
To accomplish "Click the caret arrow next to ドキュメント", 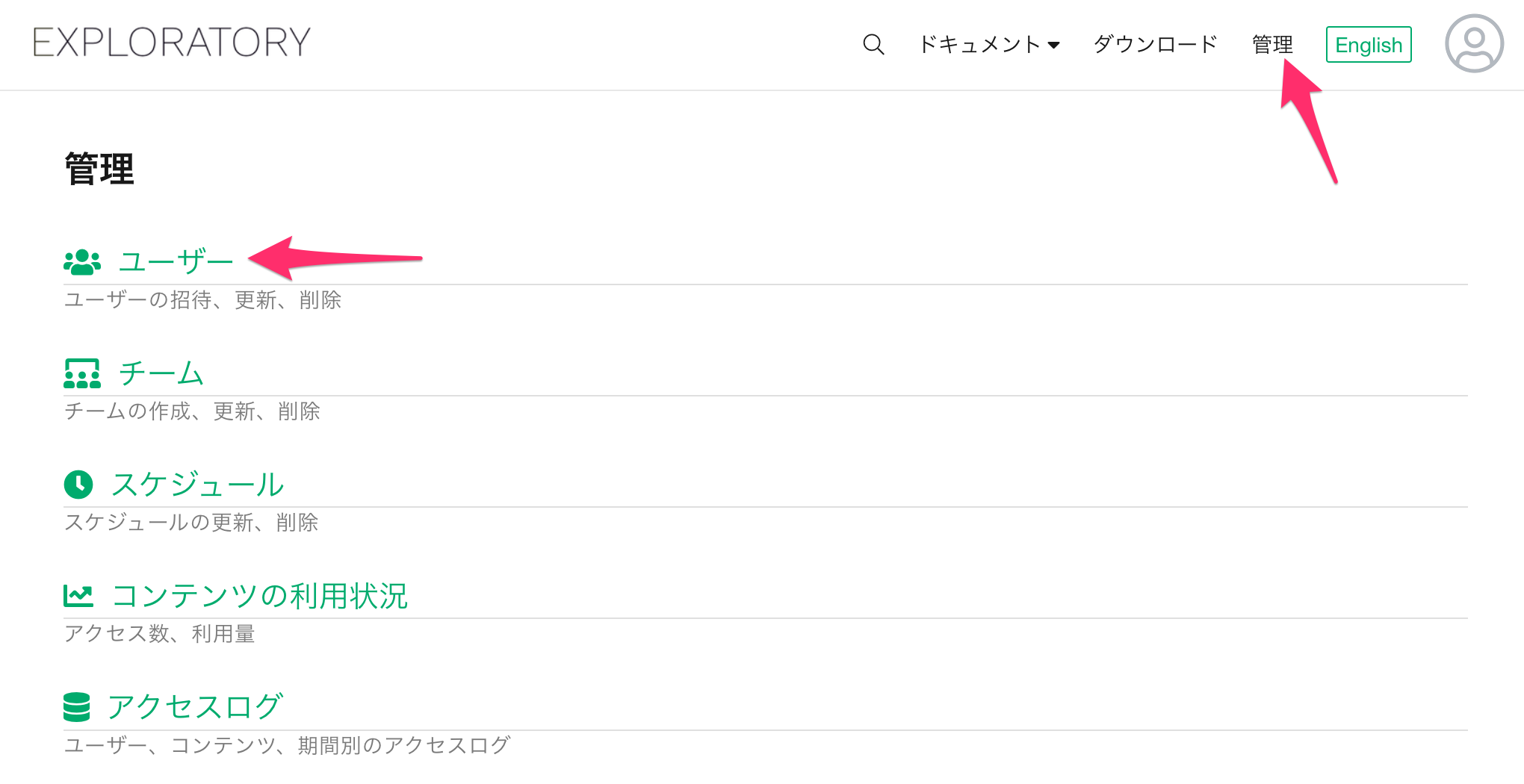I will click(x=1054, y=46).
